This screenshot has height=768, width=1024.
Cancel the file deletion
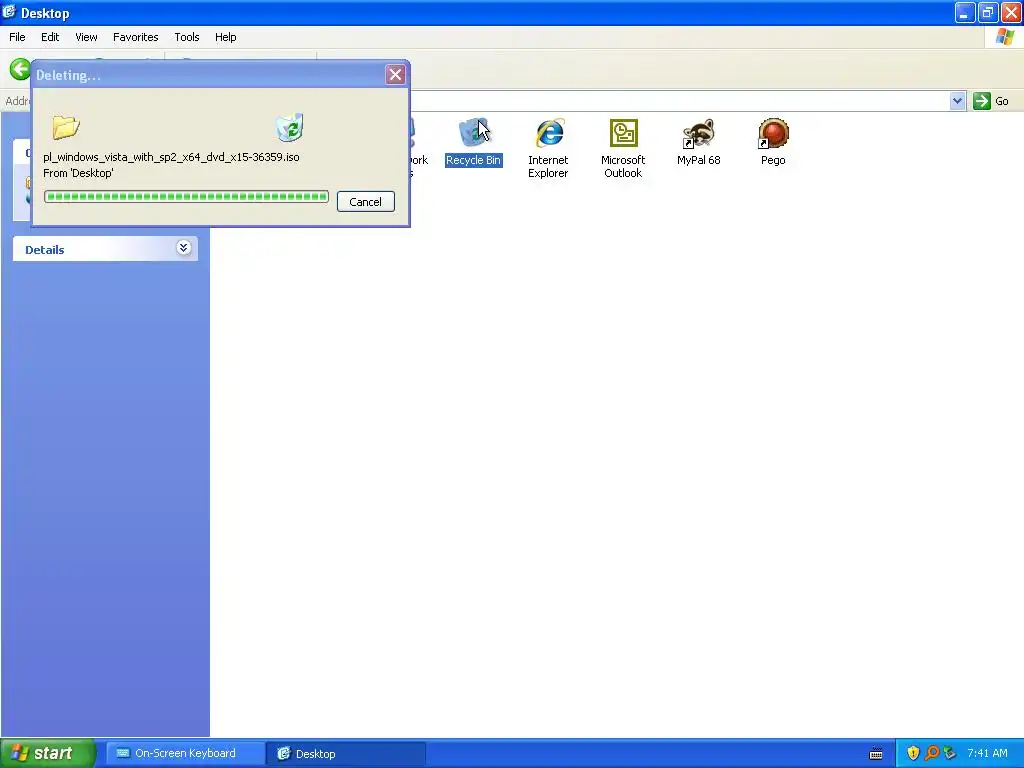pyautogui.click(x=366, y=202)
